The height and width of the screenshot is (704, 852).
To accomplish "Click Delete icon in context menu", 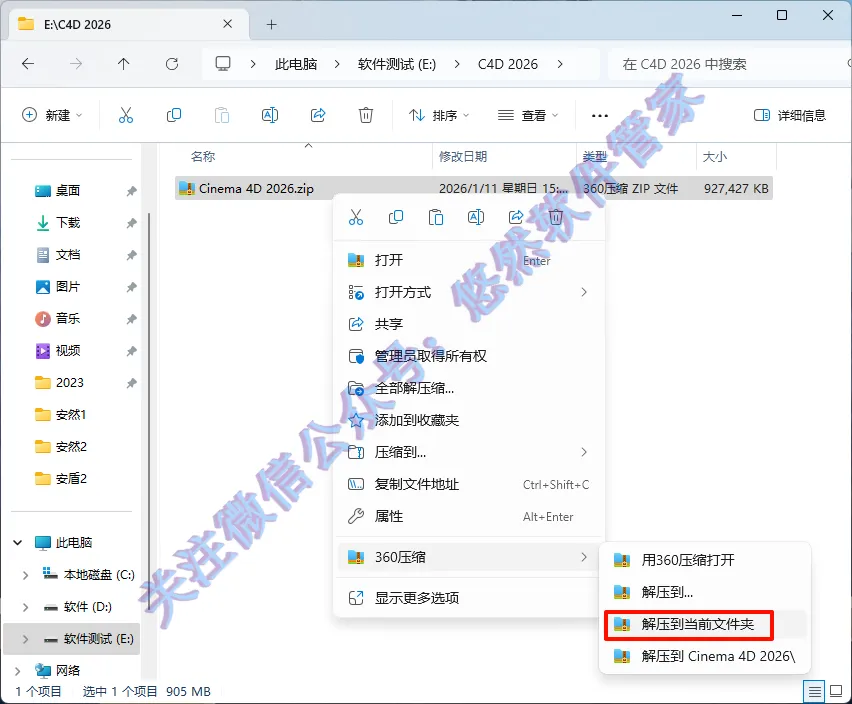I will point(556,217).
